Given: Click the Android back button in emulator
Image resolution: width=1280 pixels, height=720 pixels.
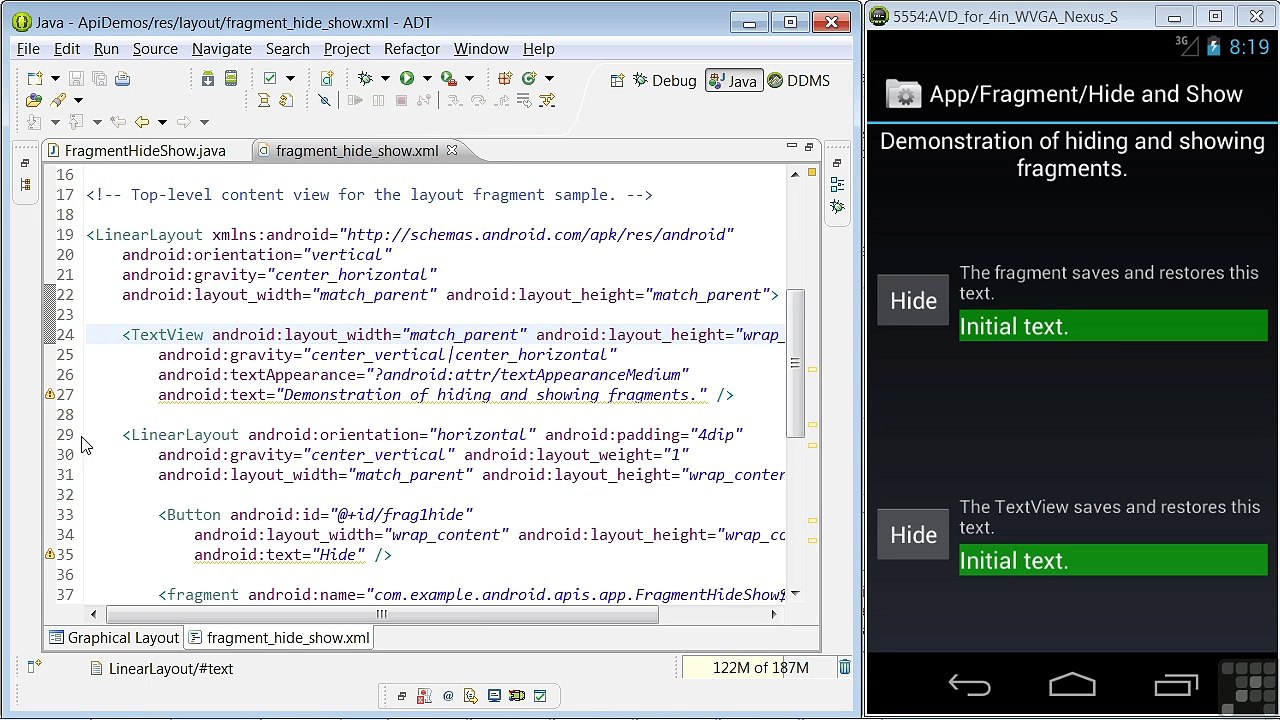Looking at the screenshot, I should 969,686.
